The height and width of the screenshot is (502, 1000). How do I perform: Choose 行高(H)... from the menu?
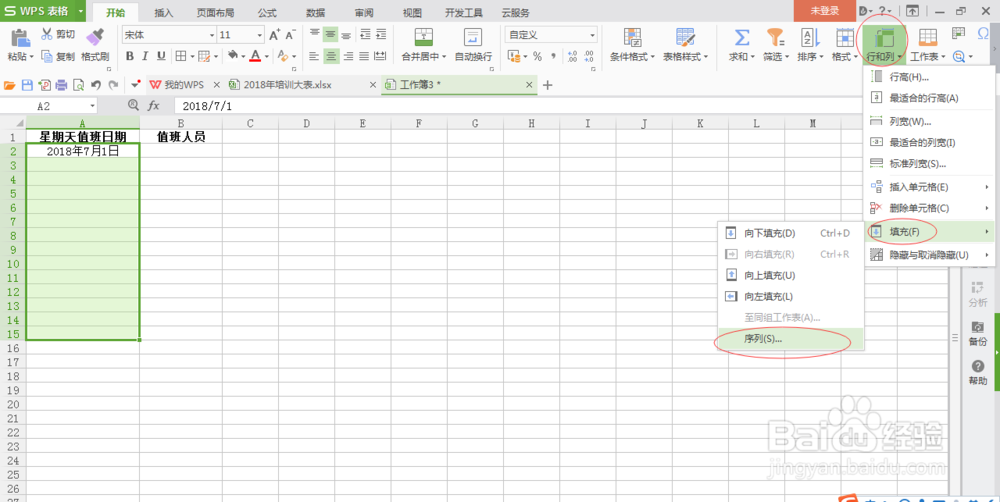929,77
